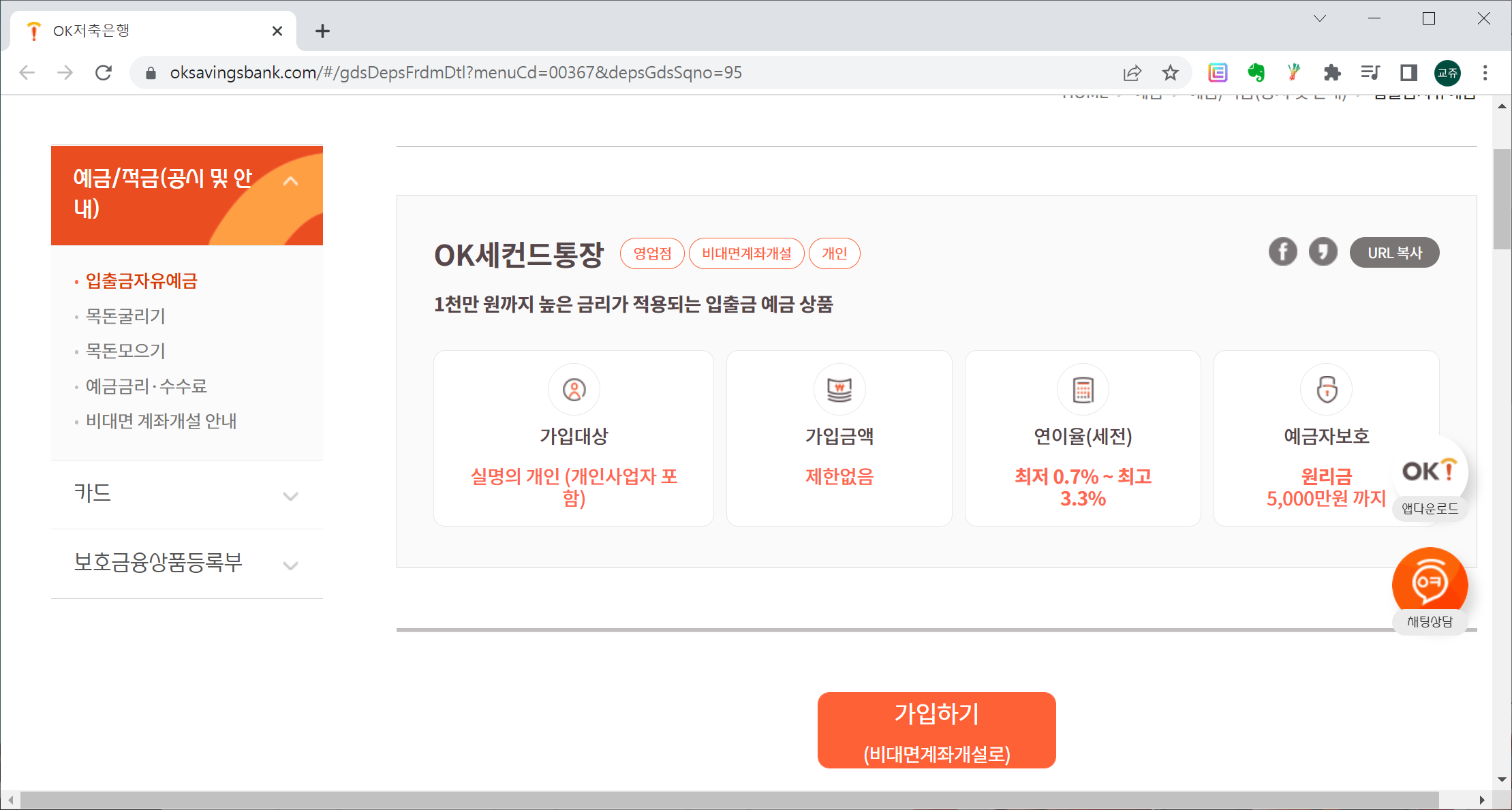The height and width of the screenshot is (810, 1512).
Task: Select 입출금자유예금 in the sidebar
Action: click(141, 281)
